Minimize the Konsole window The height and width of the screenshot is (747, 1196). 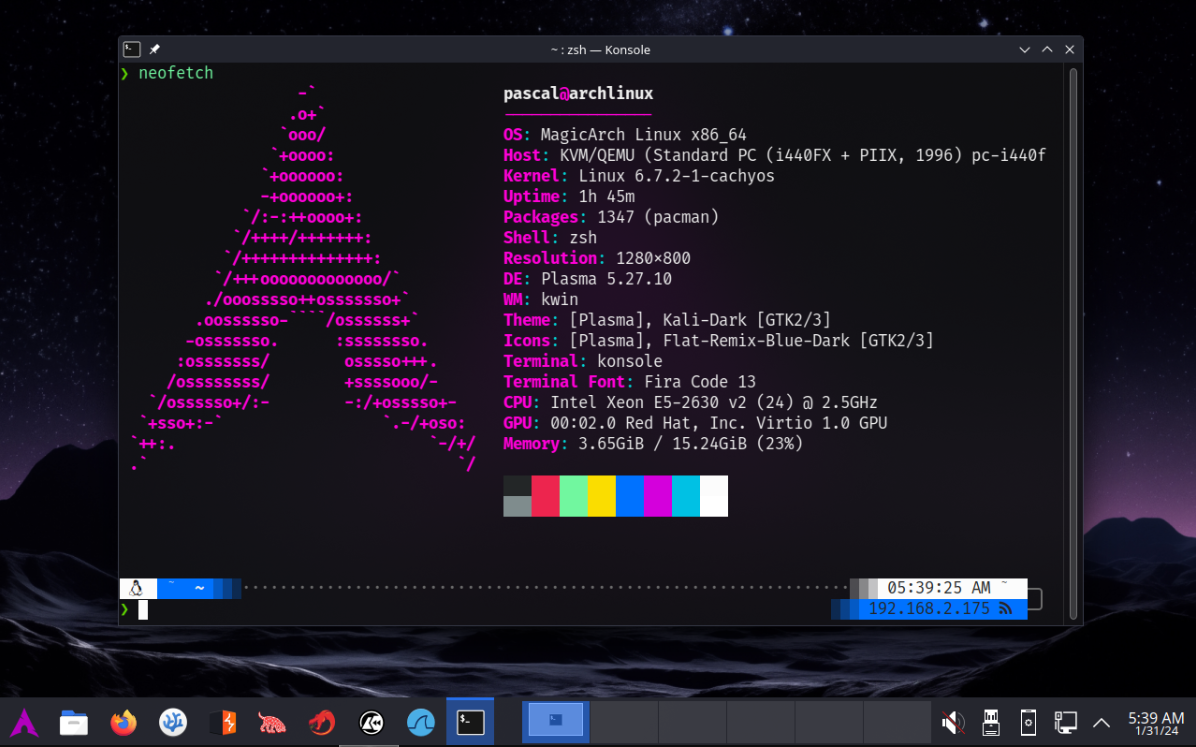[x=1024, y=50]
